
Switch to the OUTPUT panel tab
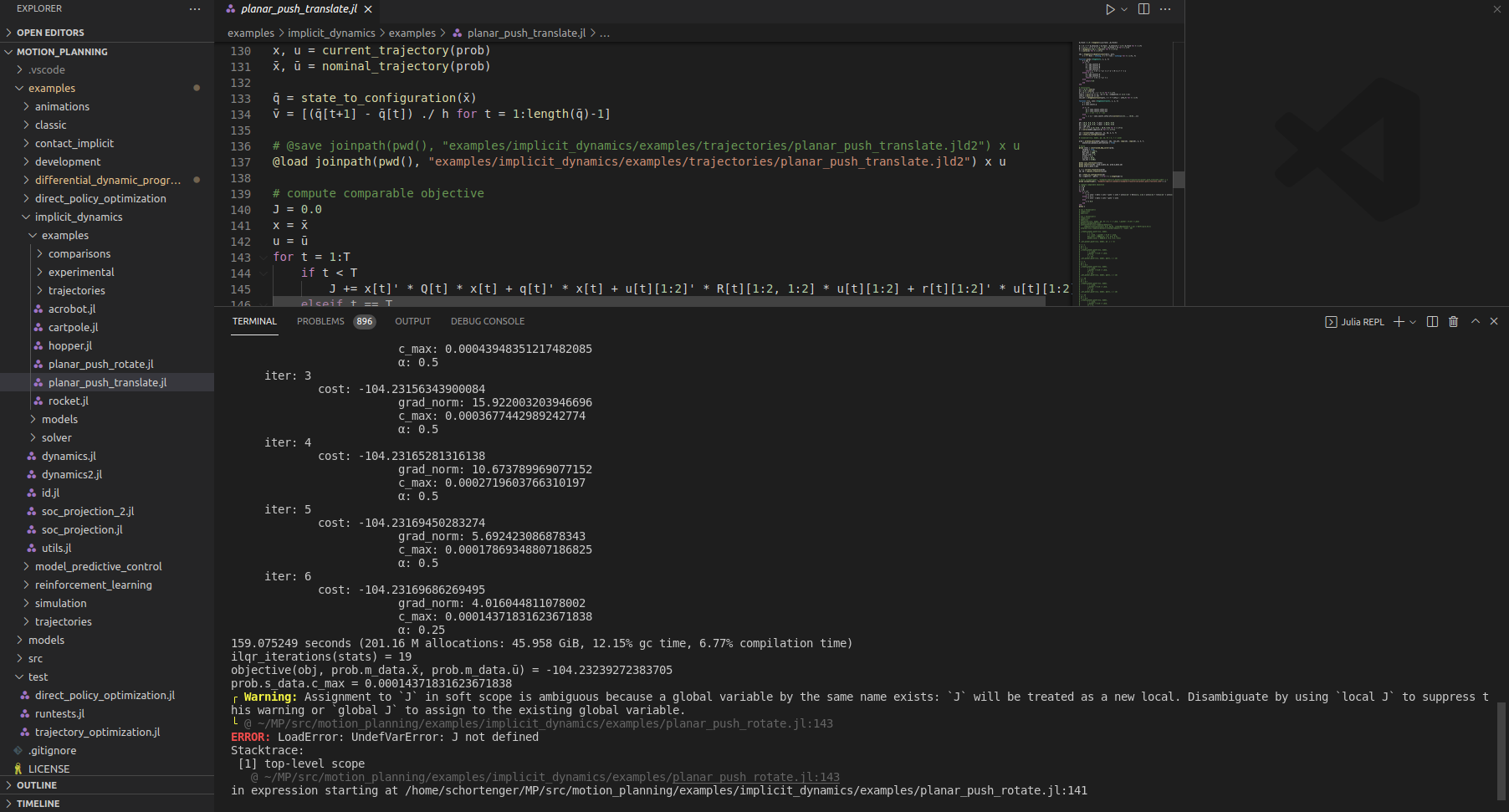[x=412, y=321]
